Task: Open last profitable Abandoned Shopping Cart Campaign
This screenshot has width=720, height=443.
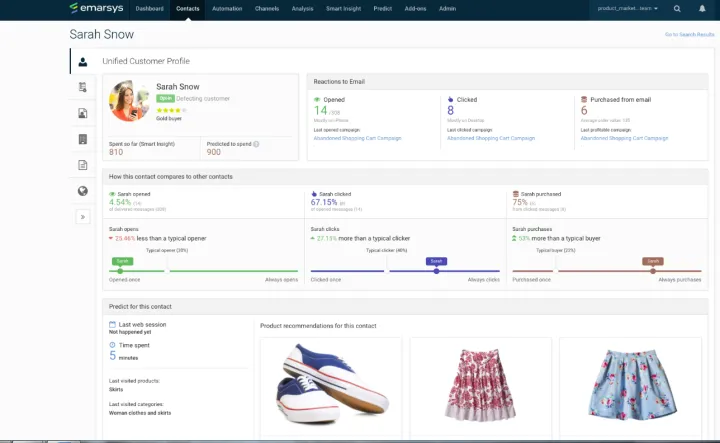Action: tap(624, 138)
